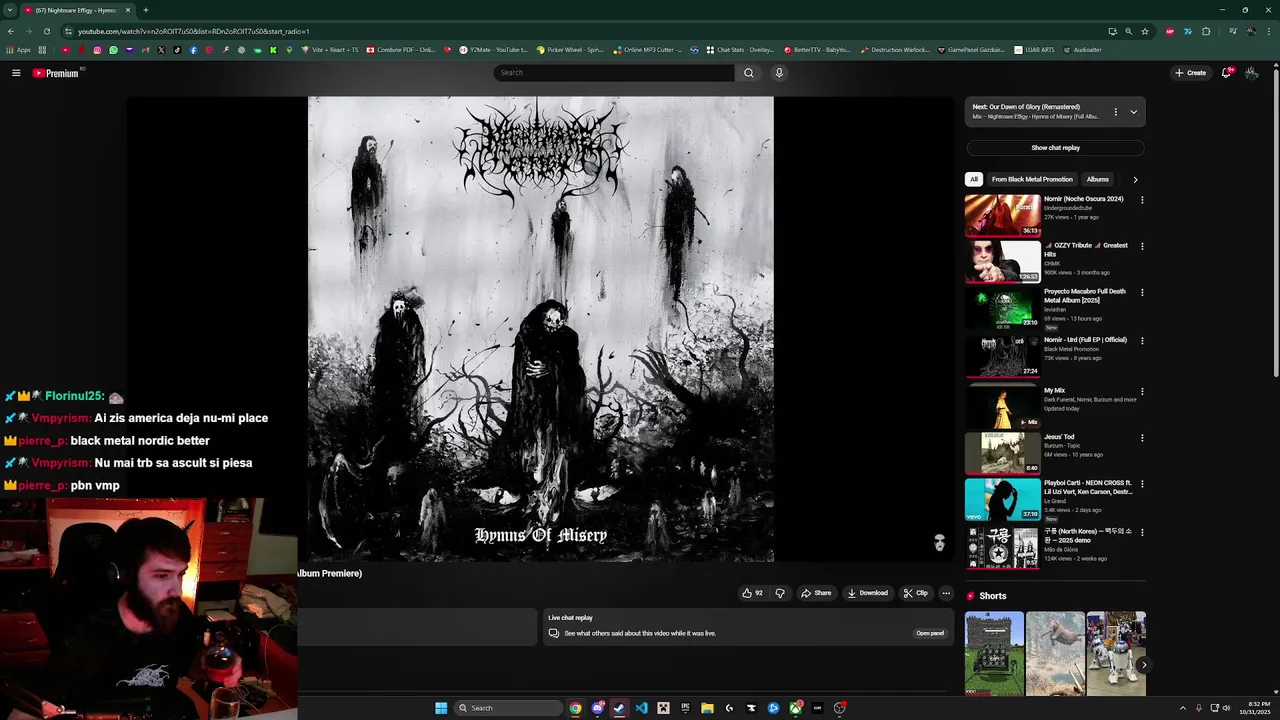Open Jesus' Tod Burzum video thumbnail

click(1002, 453)
